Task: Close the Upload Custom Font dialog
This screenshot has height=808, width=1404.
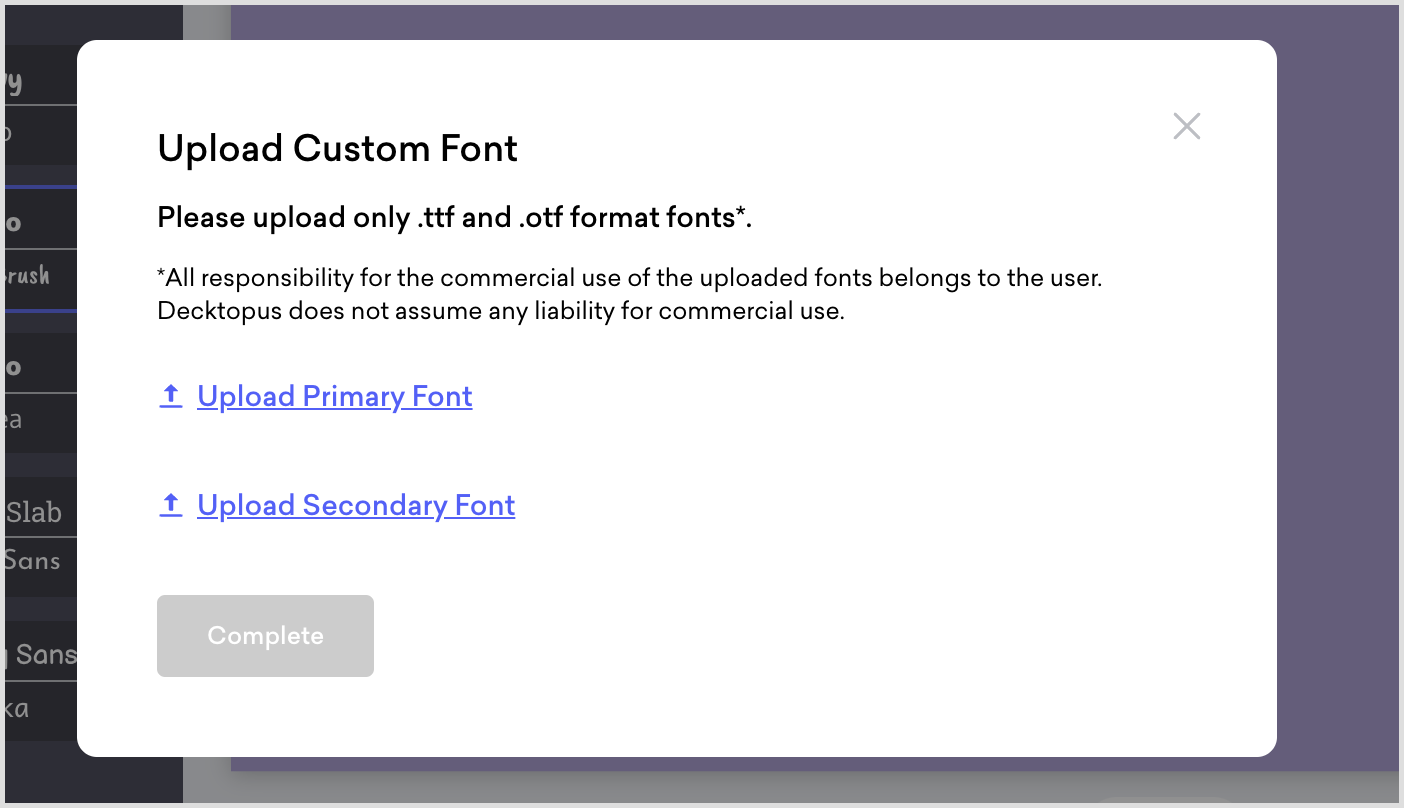Action: pyautogui.click(x=1187, y=126)
